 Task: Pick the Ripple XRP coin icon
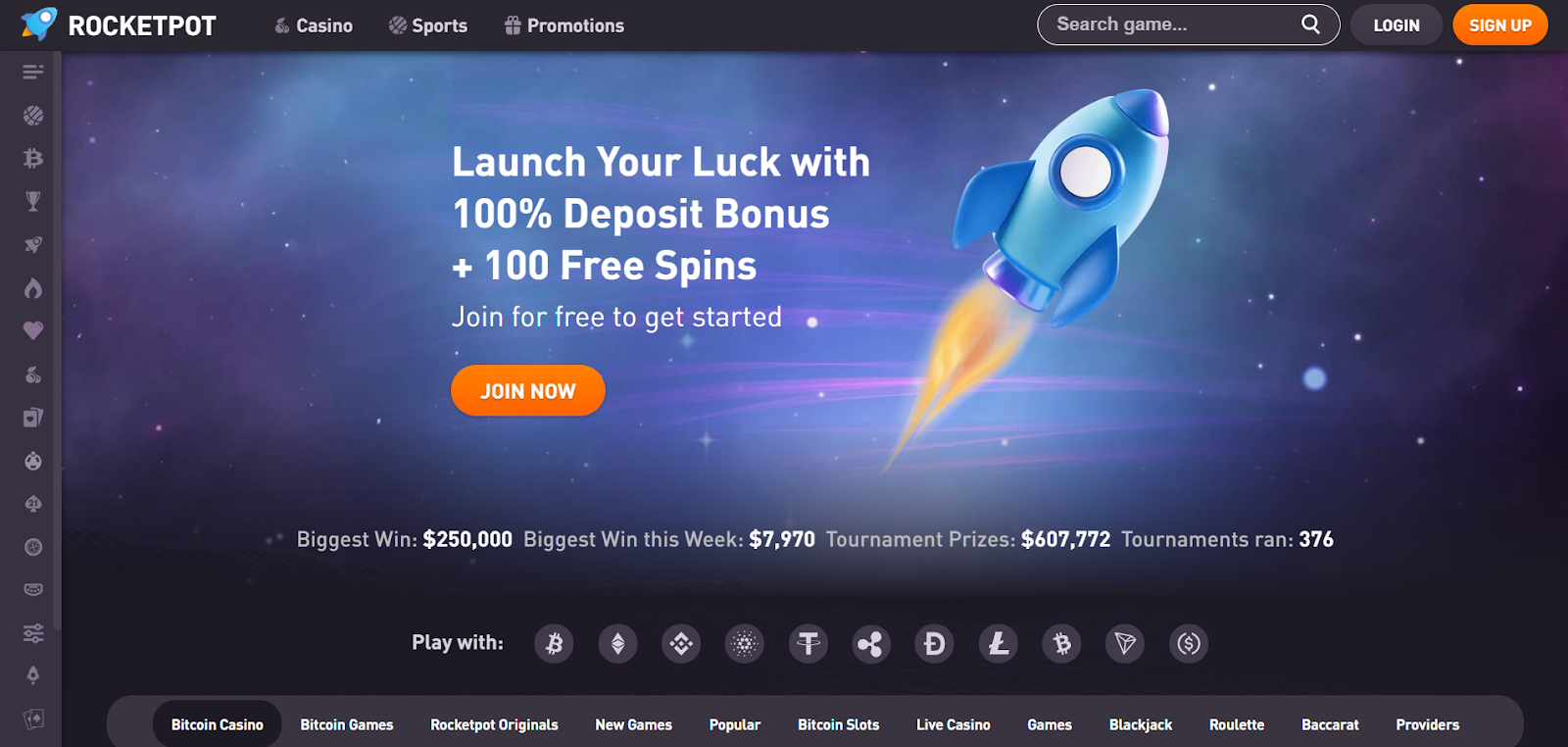(x=871, y=644)
